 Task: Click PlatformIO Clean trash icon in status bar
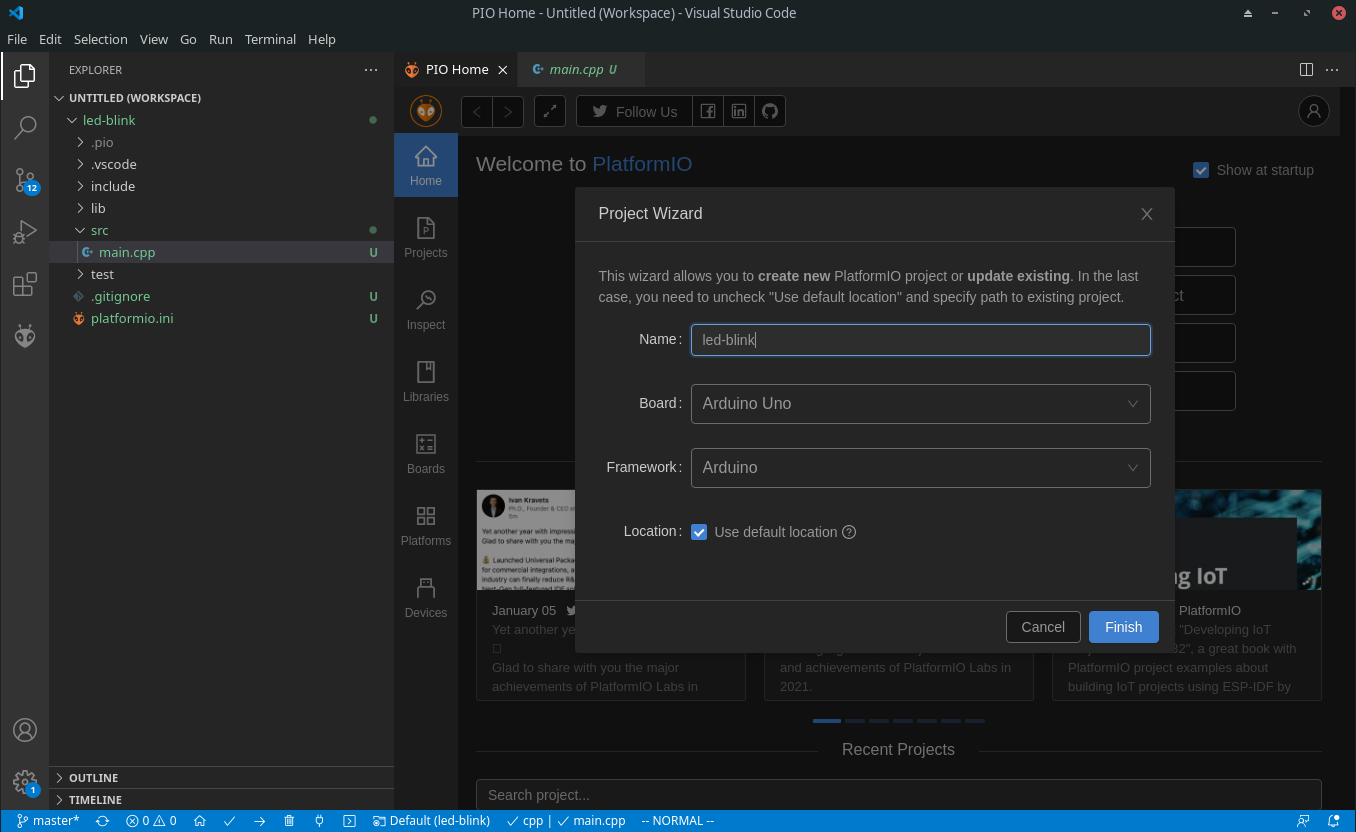click(x=289, y=821)
